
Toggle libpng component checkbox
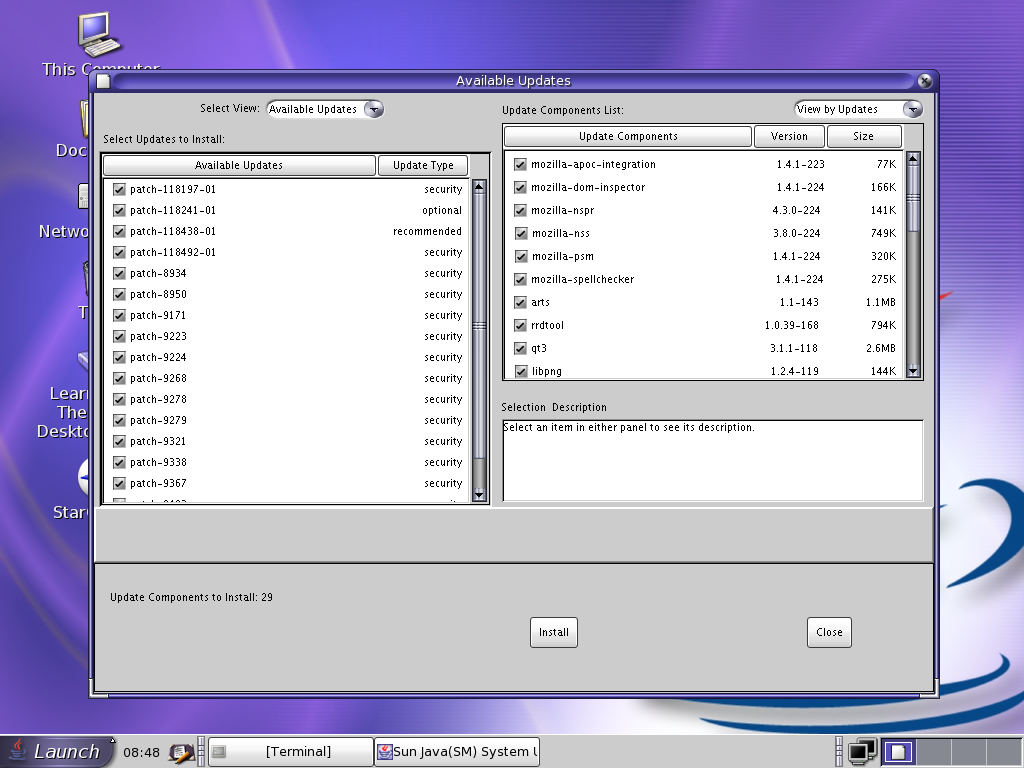tap(520, 371)
